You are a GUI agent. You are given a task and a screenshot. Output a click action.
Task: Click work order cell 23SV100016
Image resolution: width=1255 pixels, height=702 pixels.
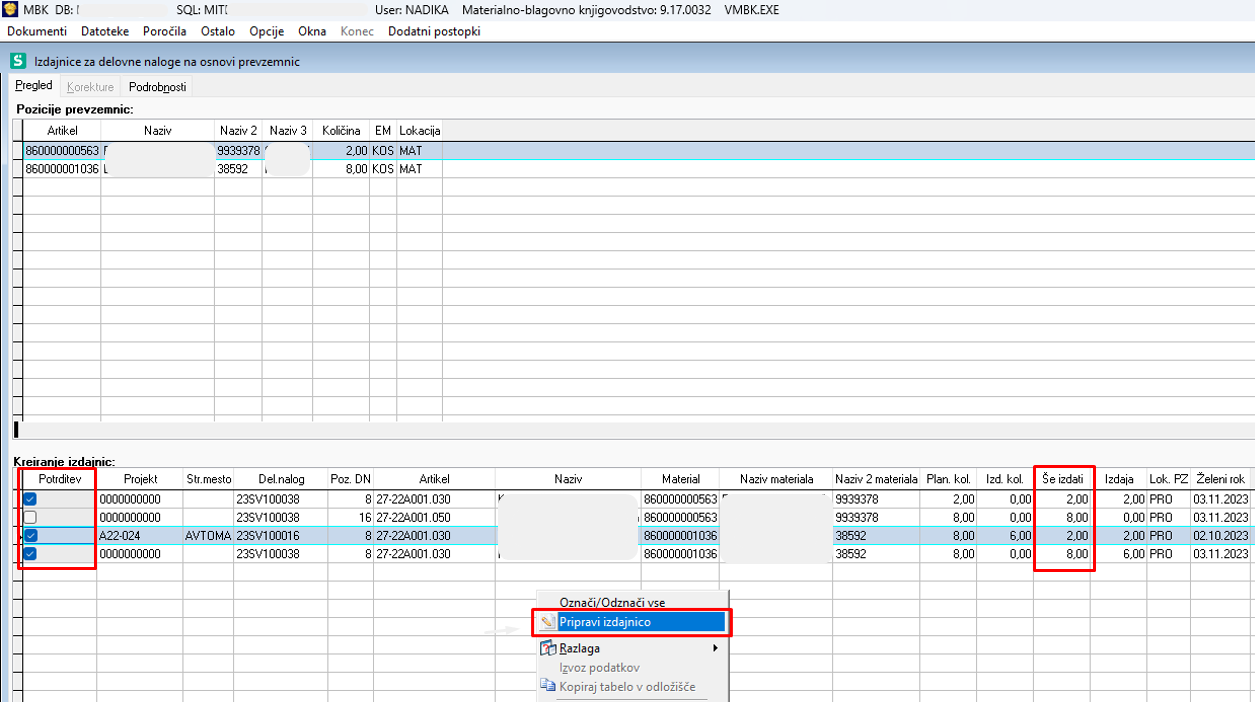[280, 536]
